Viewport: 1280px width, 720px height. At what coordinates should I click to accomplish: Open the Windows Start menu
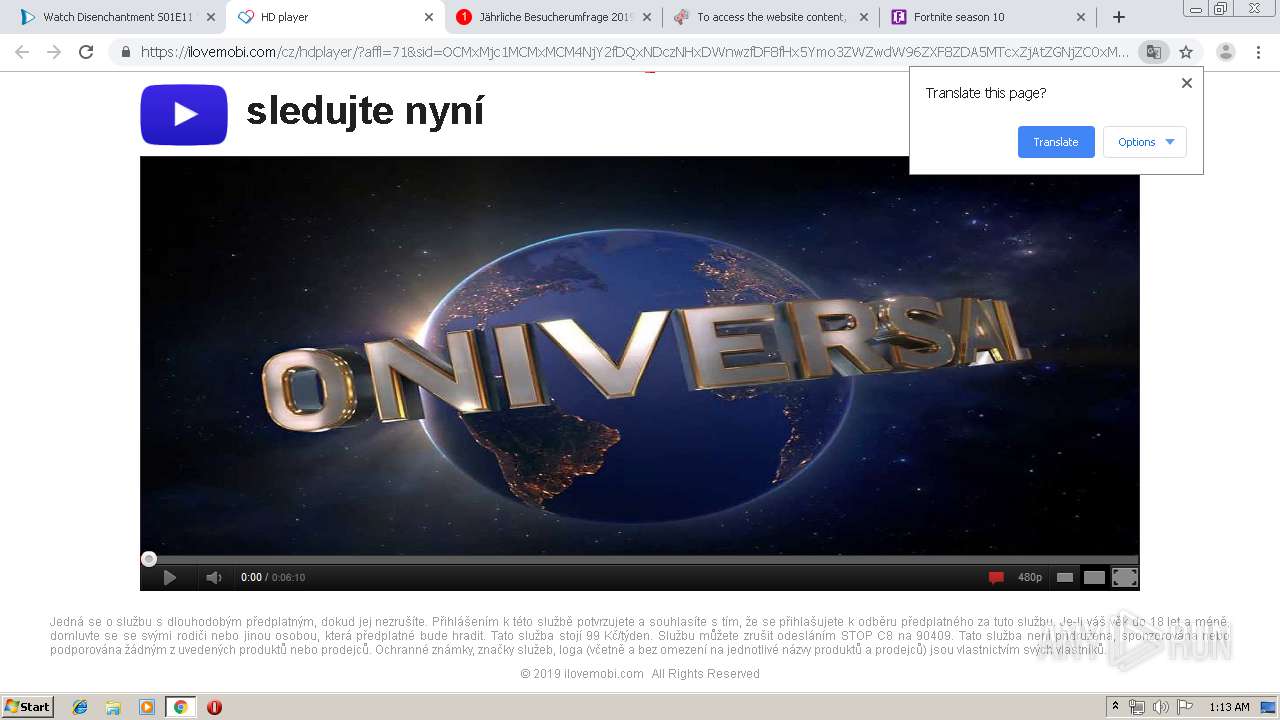pos(28,707)
